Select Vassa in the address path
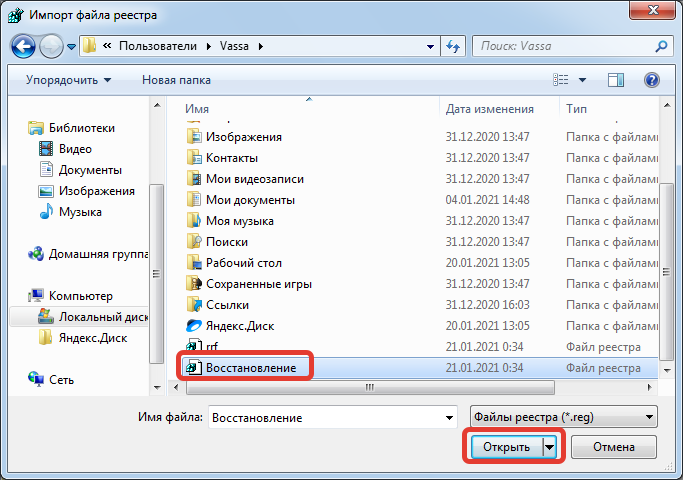This screenshot has width=683, height=480. 234,46
